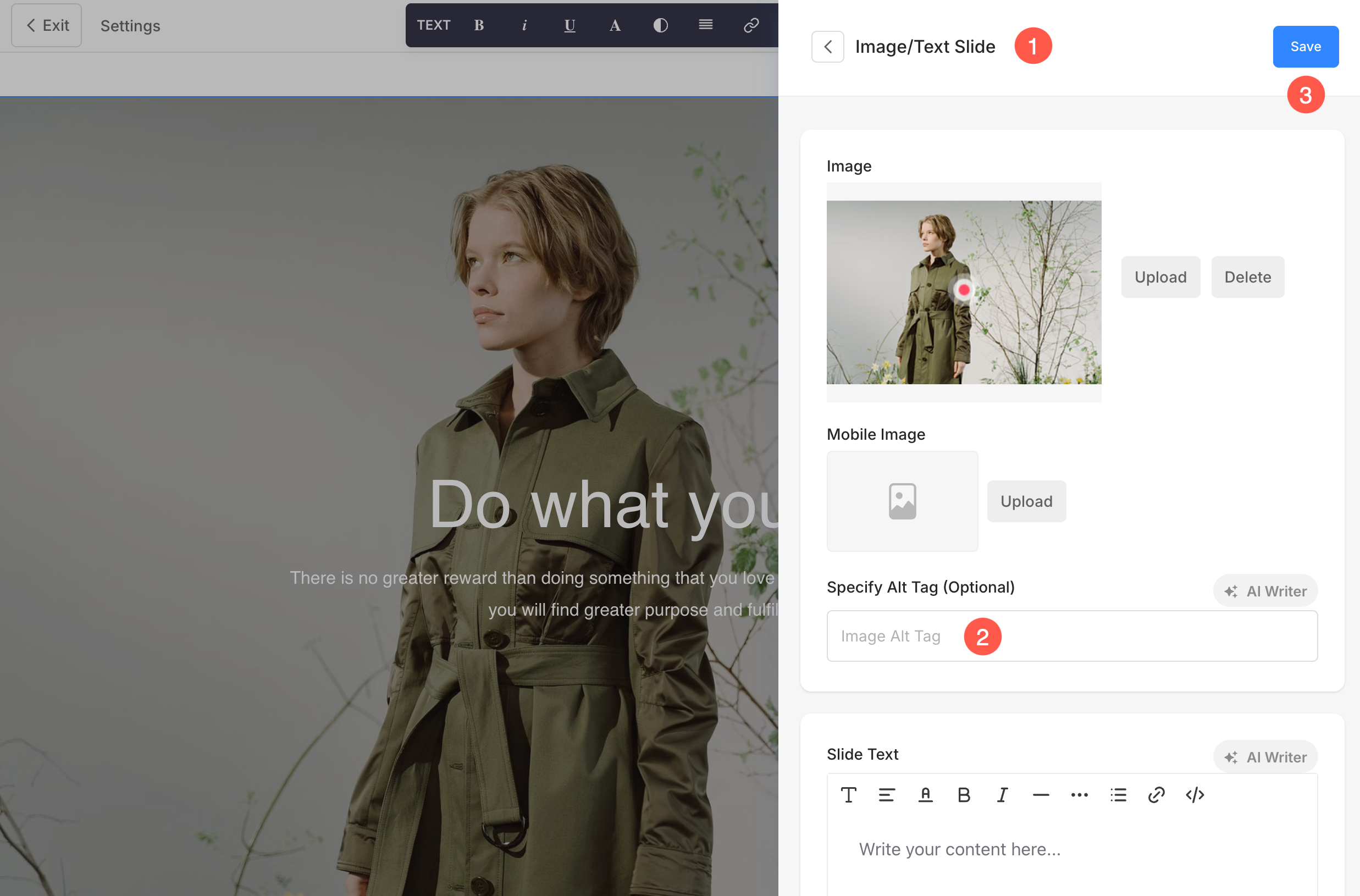The height and width of the screenshot is (896, 1360).
Task: Save the Image/Text Slide
Action: [x=1305, y=46]
